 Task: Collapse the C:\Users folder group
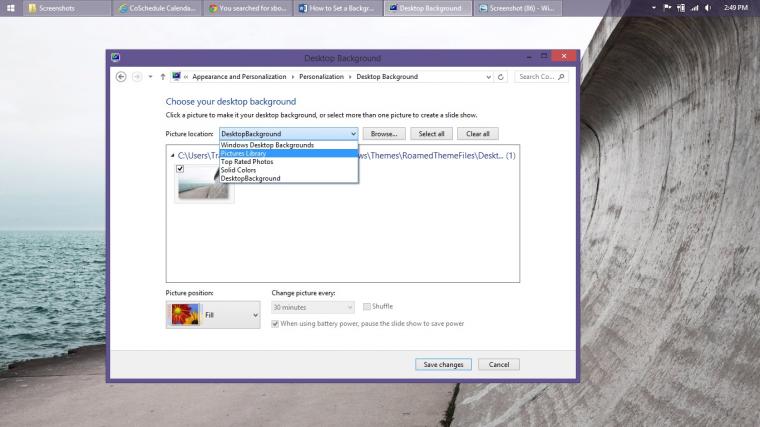tap(172, 156)
